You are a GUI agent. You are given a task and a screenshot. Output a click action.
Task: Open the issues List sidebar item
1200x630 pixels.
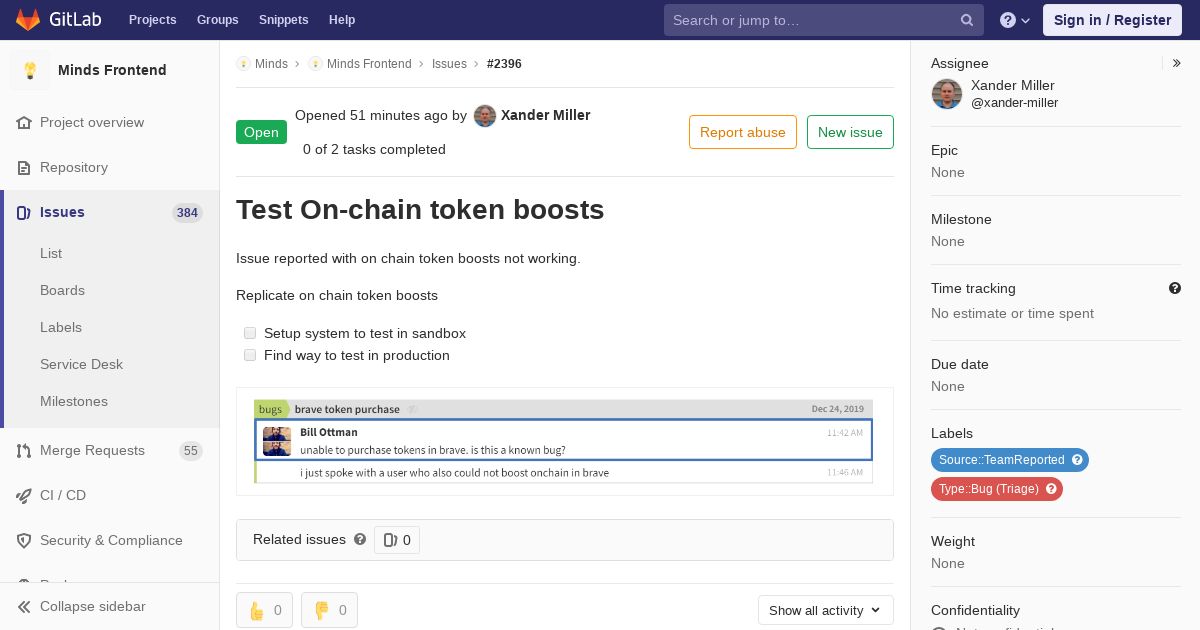[x=51, y=253]
